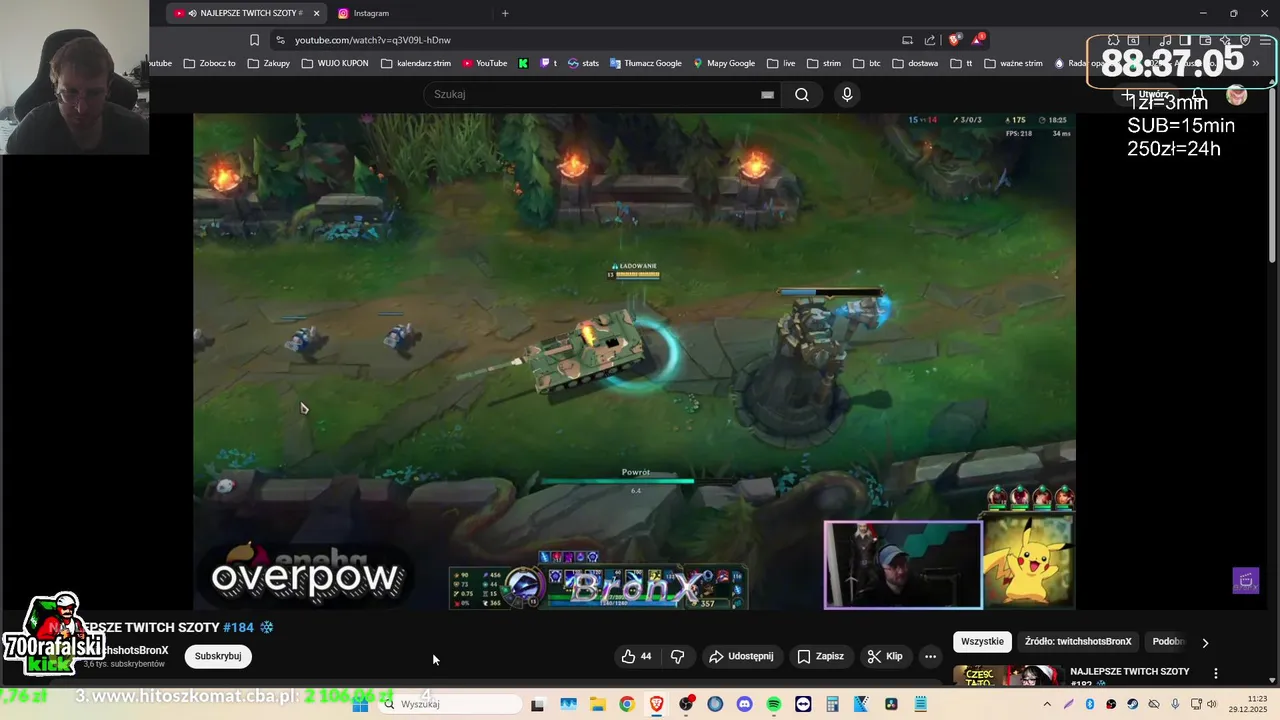Open Notepad from the taskbar

coord(921,704)
